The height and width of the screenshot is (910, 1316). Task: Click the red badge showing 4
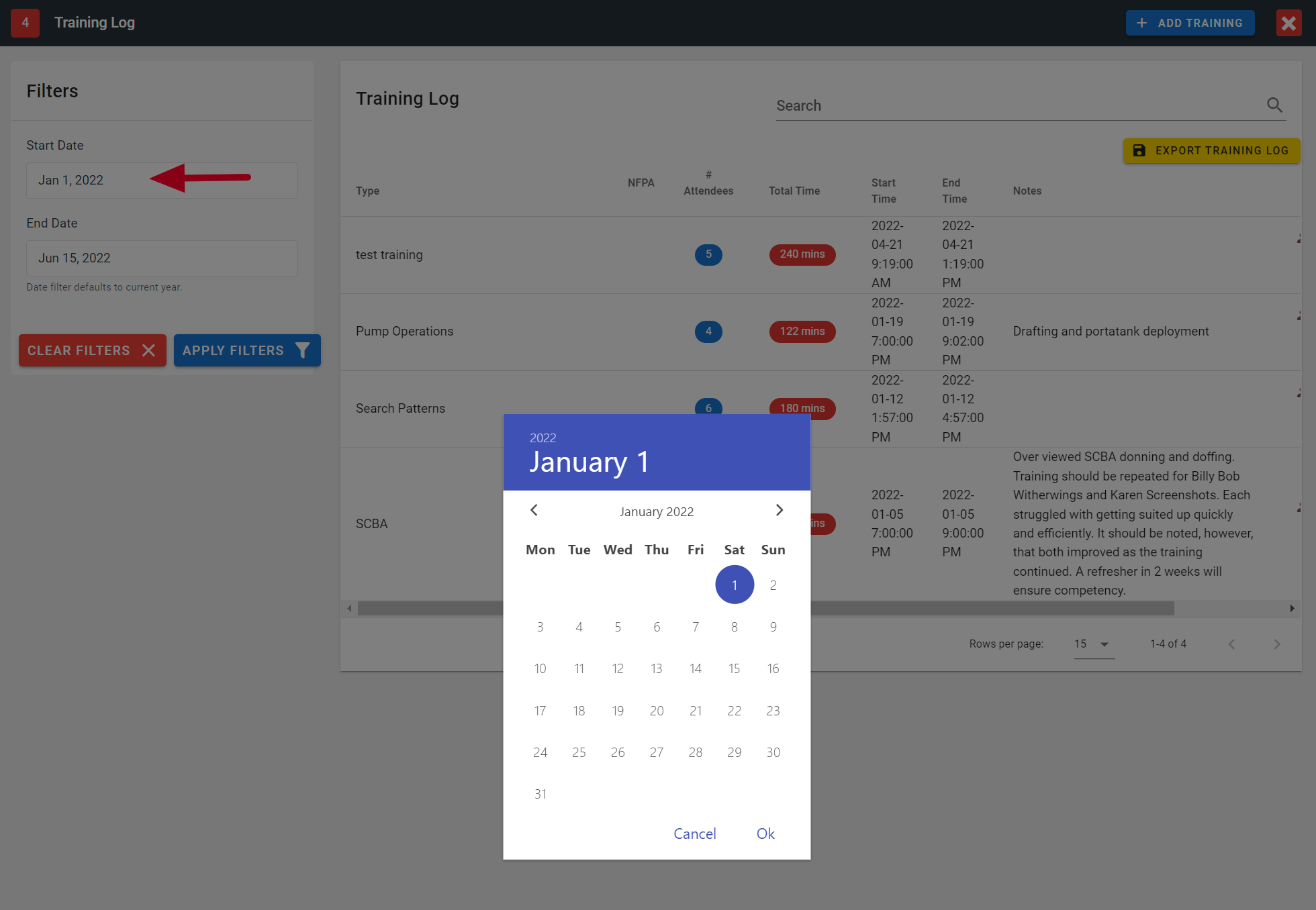point(25,23)
